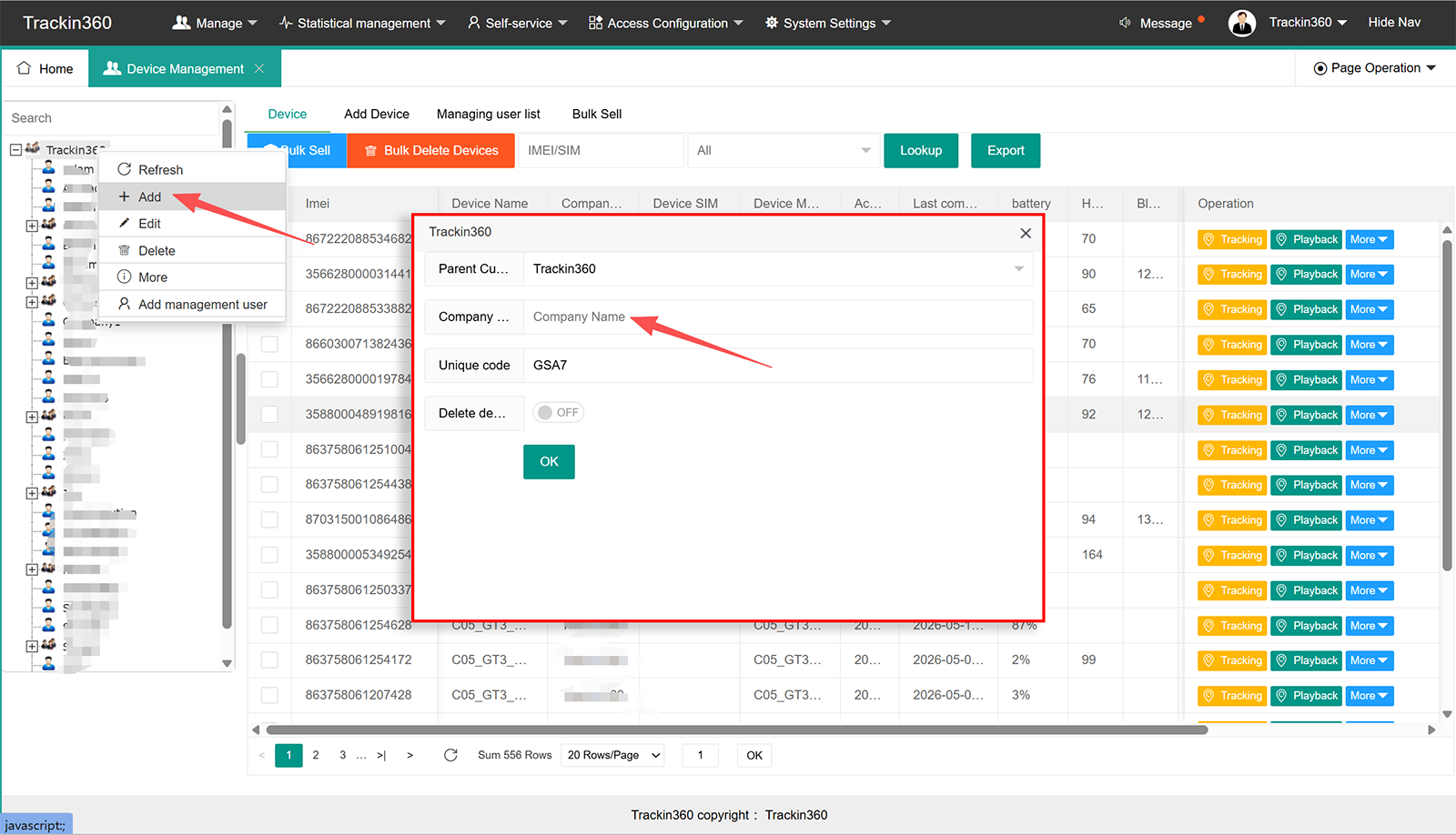Check the box for row 866030071382436
The image size is (1456, 835).
[269, 344]
